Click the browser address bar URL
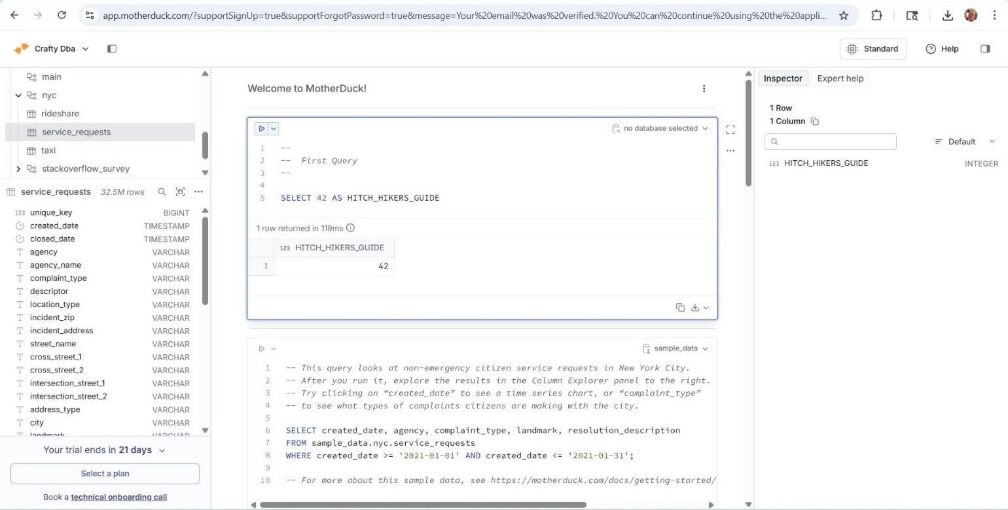The height and width of the screenshot is (510, 1008). click(x=465, y=15)
